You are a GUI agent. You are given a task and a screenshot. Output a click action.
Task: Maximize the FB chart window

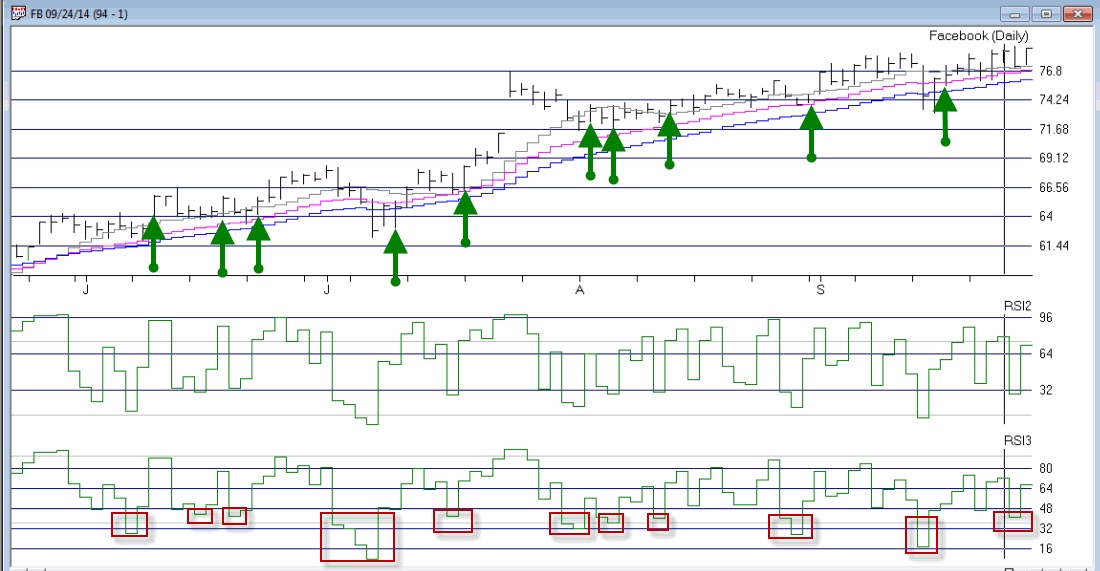1046,14
